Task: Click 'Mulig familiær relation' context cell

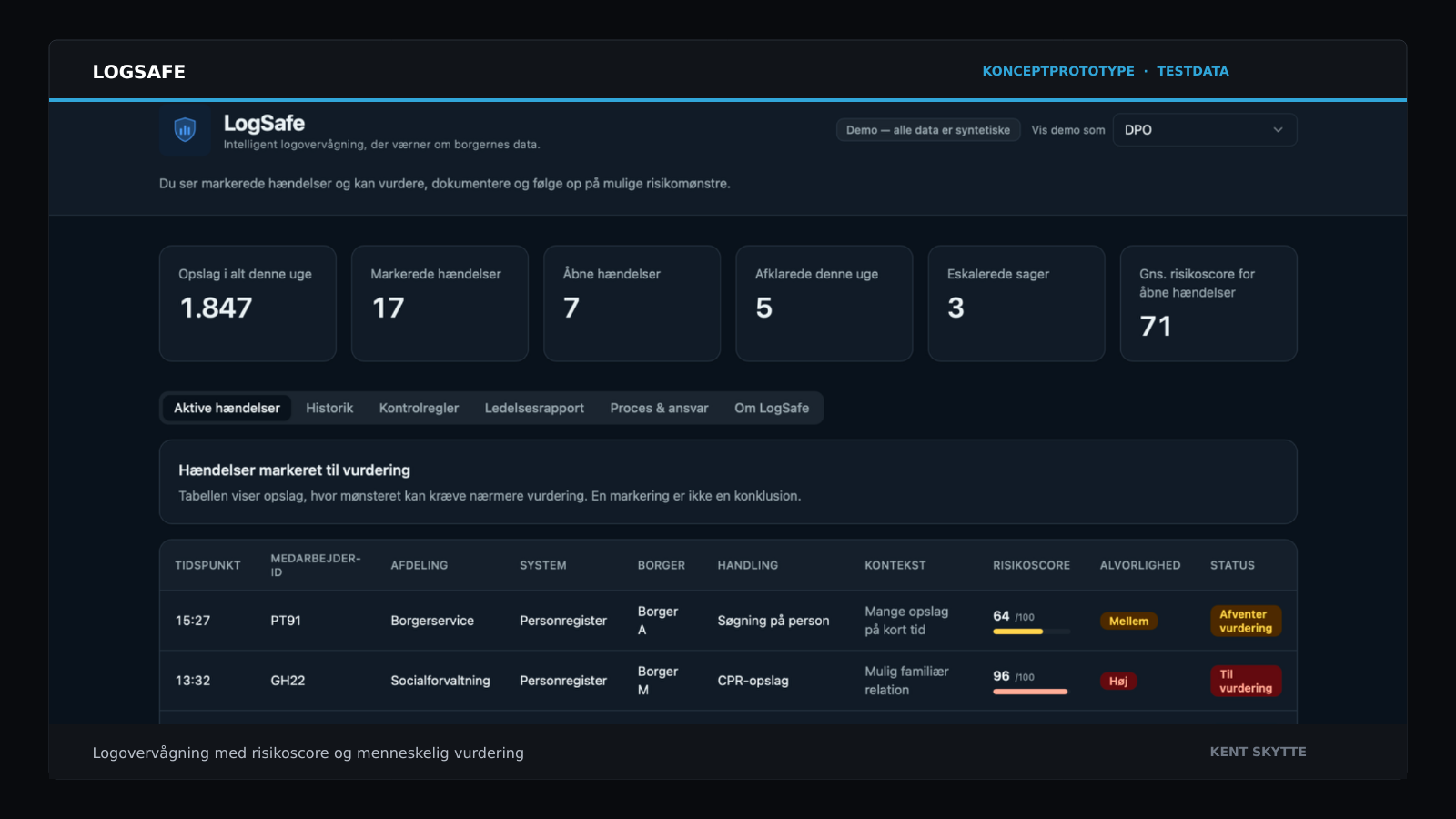Action: [906, 682]
